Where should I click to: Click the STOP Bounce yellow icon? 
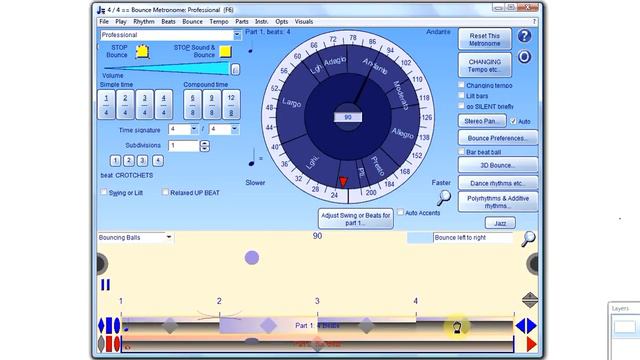point(142,51)
